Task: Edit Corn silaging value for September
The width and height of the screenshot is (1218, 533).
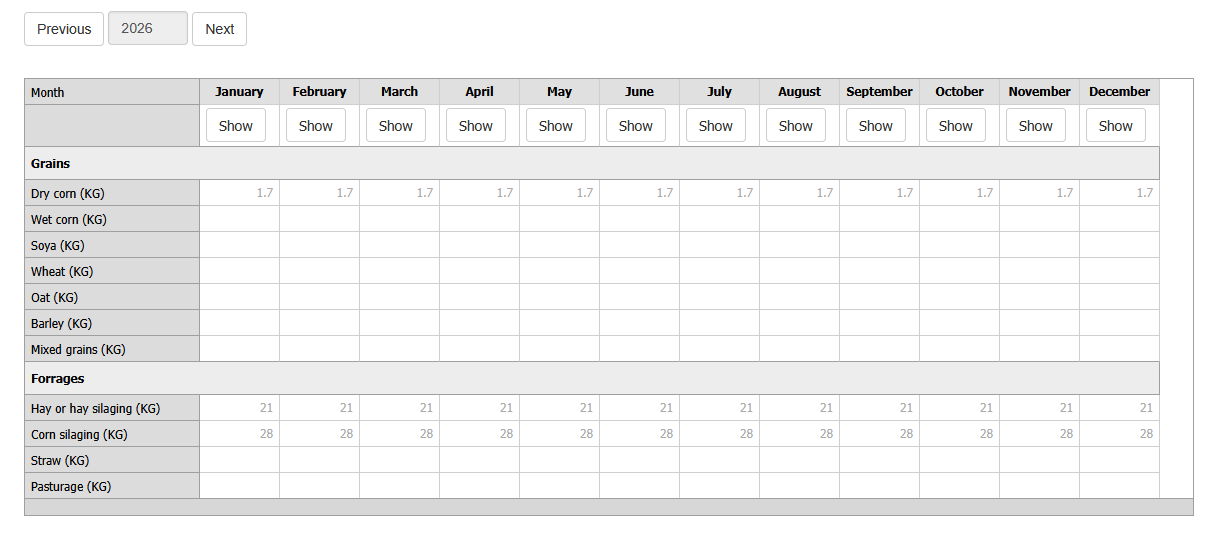Action: tap(880, 434)
